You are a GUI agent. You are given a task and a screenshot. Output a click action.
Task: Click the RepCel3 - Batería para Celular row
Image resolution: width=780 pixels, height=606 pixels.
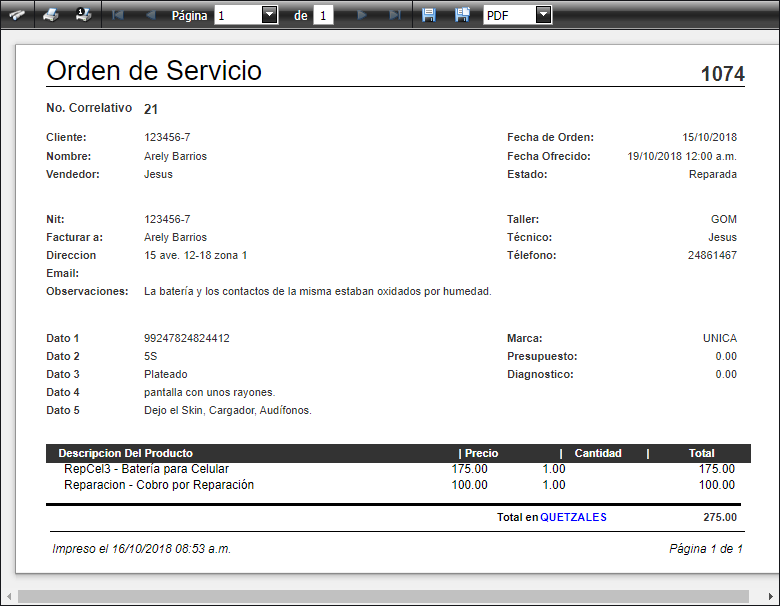coord(399,469)
